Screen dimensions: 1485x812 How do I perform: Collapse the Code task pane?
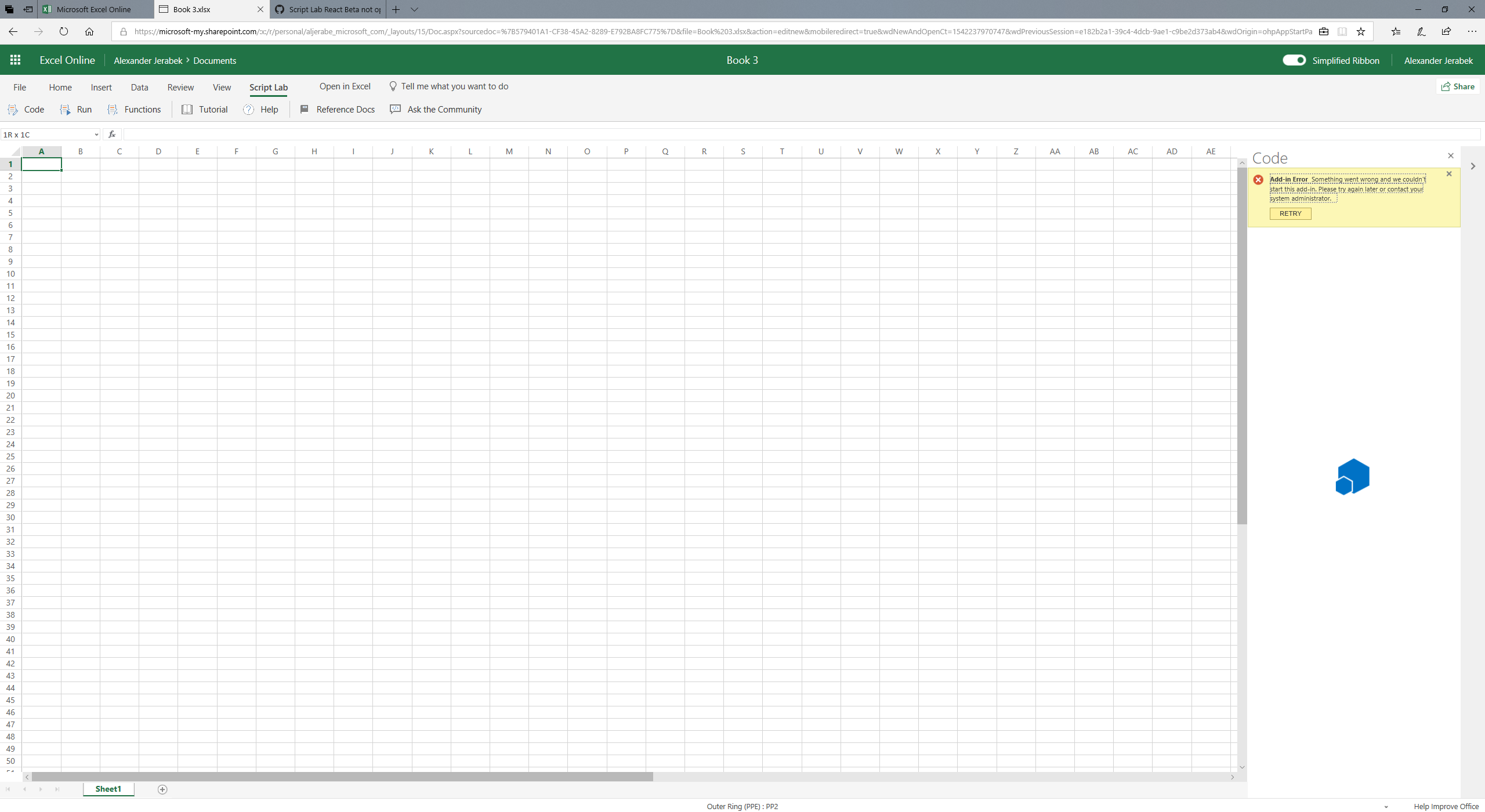coord(1451,155)
